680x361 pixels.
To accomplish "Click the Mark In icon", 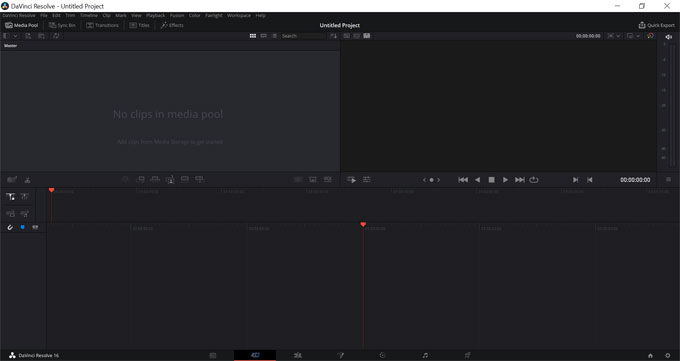I will click(575, 180).
